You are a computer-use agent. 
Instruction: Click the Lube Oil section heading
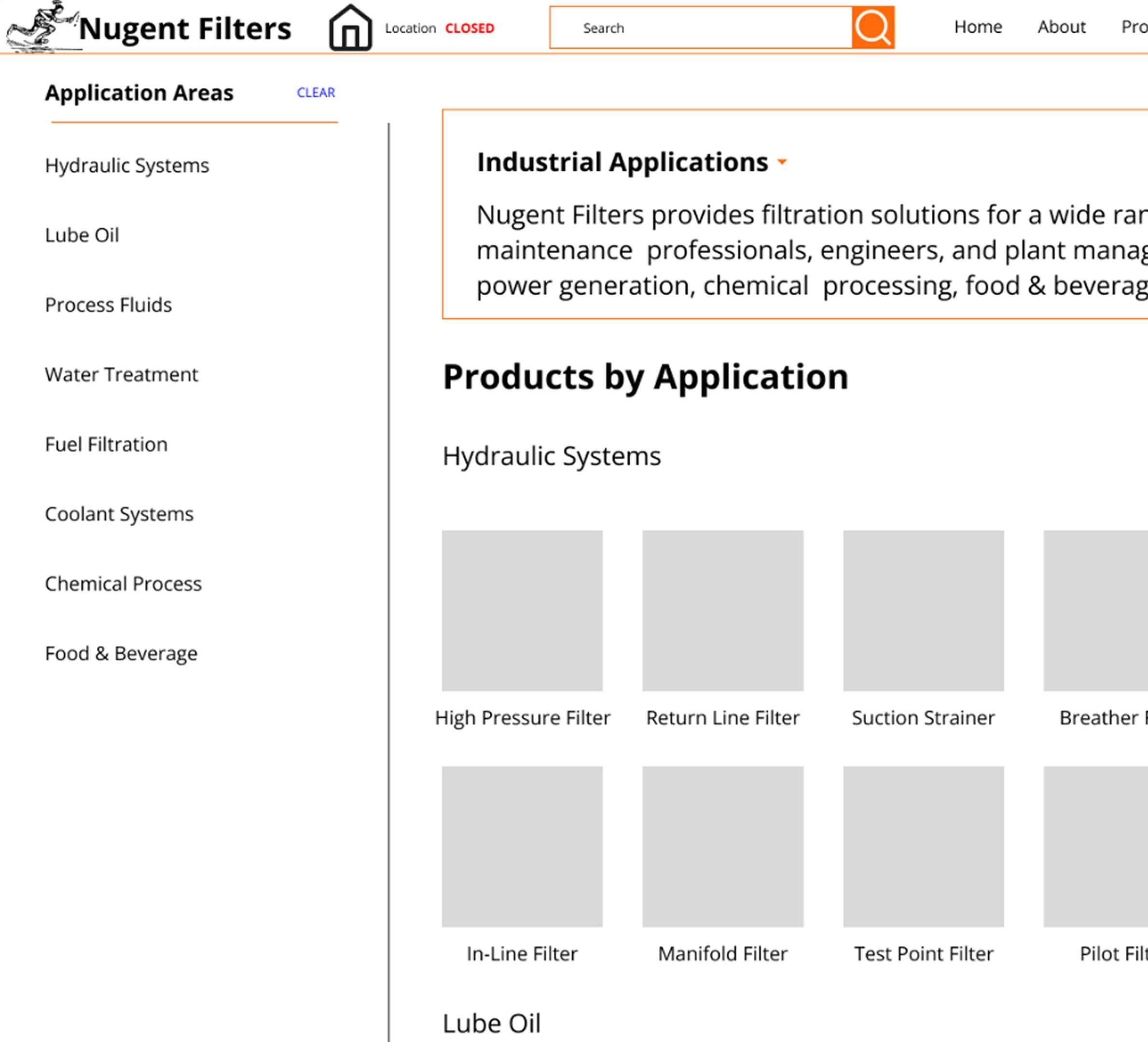[x=491, y=1023]
